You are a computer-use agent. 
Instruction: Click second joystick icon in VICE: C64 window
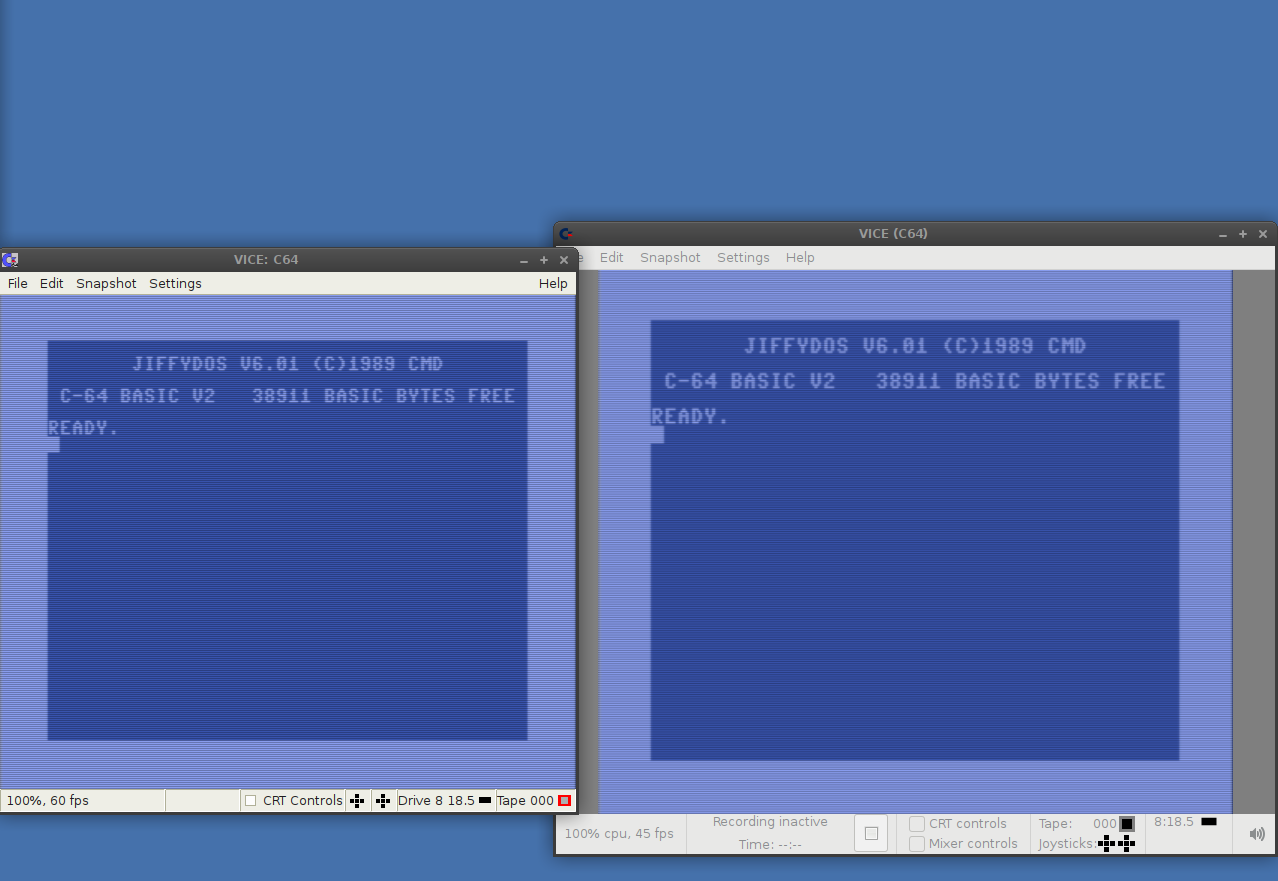coord(383,800)
